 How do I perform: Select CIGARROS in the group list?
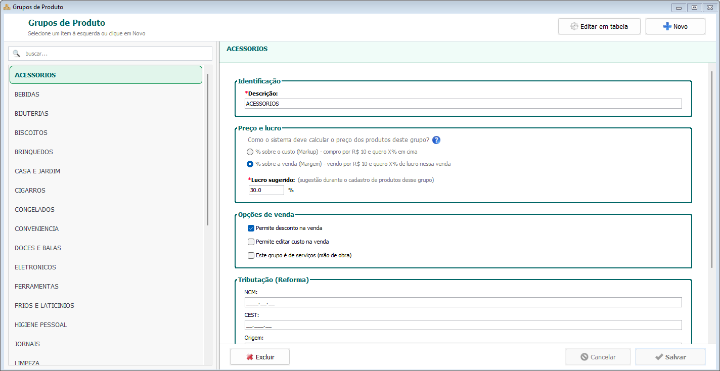coord(106,190)
